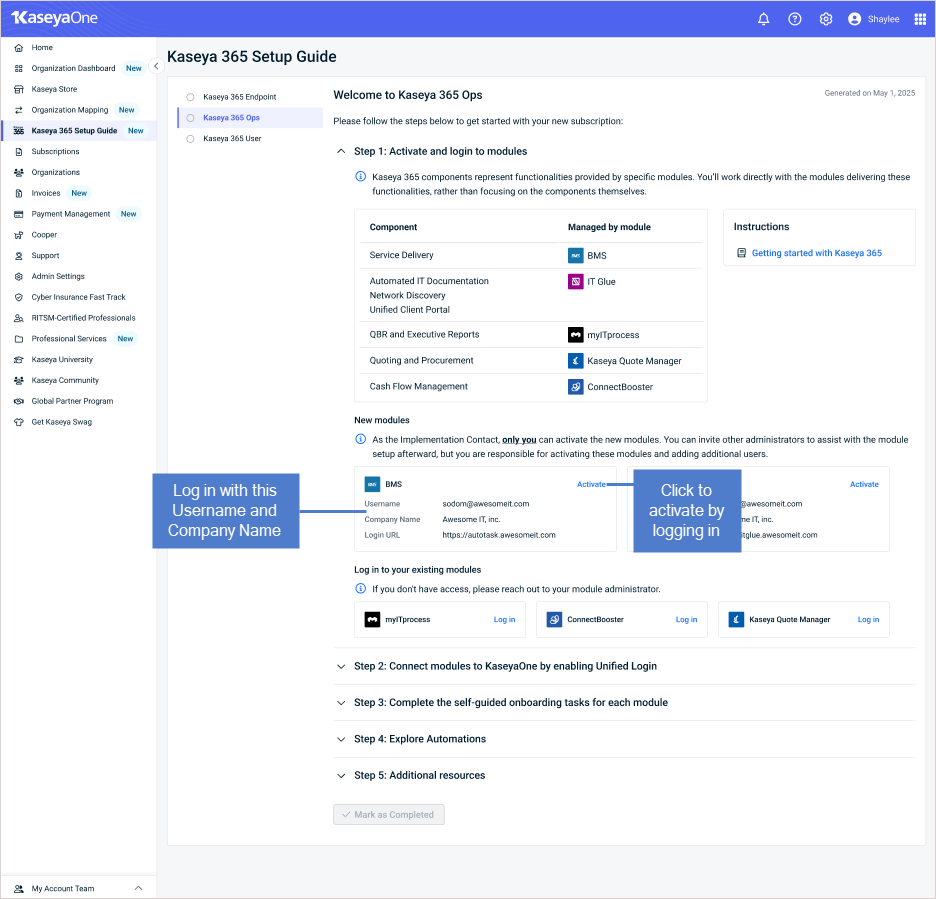Click the Kaseya Store shop icon
This screenshot has width=936, height=899.
(19, 90)
